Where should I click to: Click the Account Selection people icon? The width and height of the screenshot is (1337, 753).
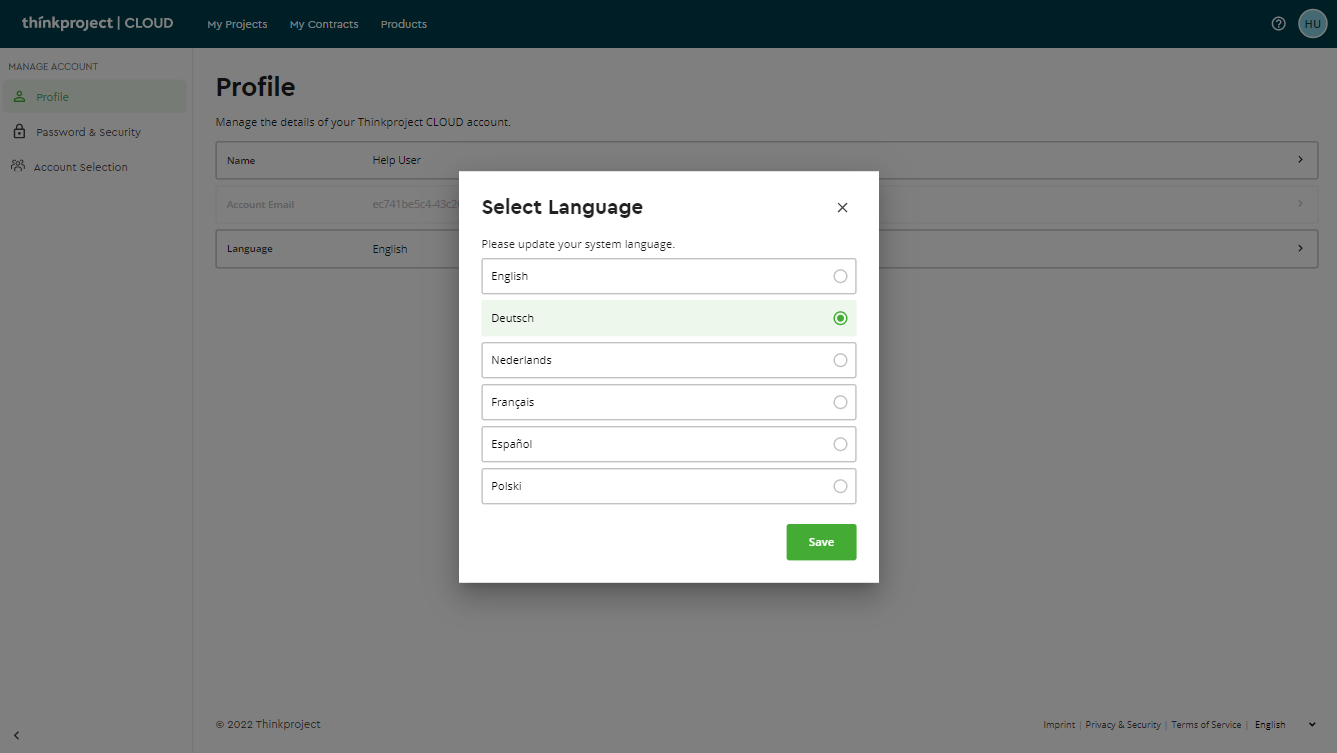18,166
